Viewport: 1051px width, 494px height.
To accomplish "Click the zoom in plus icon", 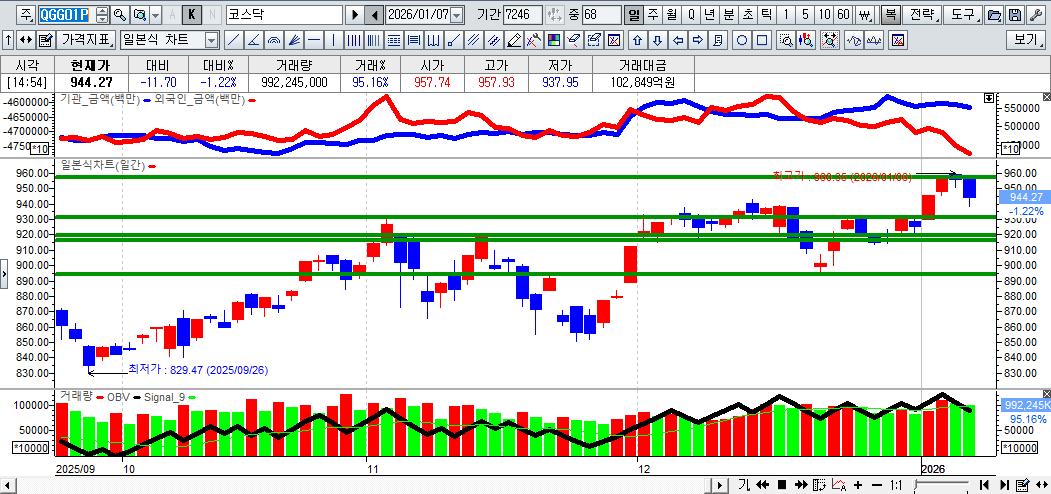I will click(858, 485).
